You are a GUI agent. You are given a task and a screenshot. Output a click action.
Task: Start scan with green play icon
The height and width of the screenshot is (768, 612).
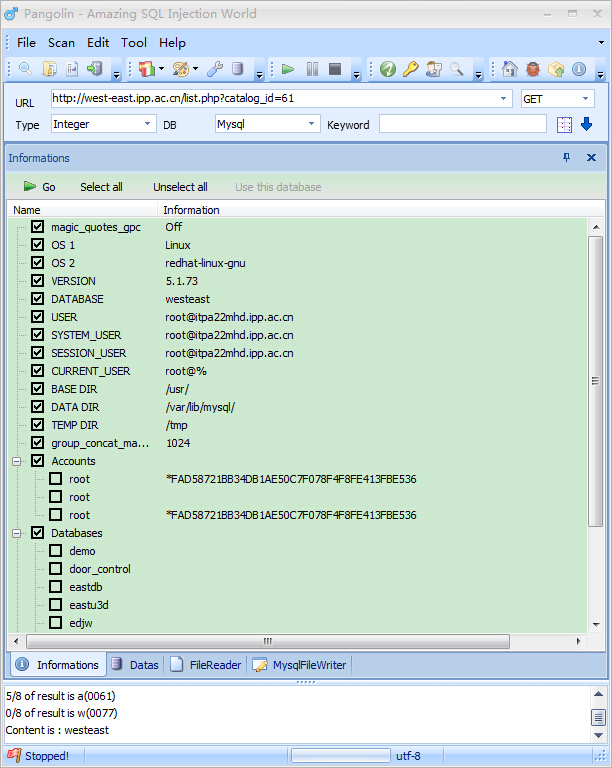pyautogui.click(x=288, y=69)
